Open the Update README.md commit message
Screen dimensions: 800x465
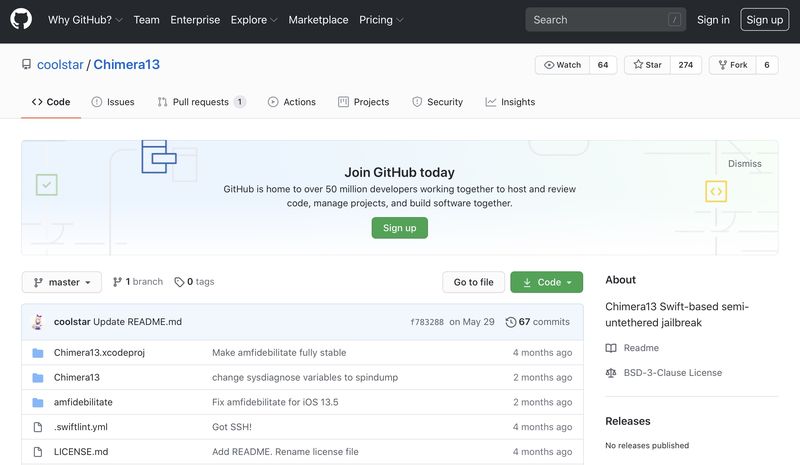(137, 322)
